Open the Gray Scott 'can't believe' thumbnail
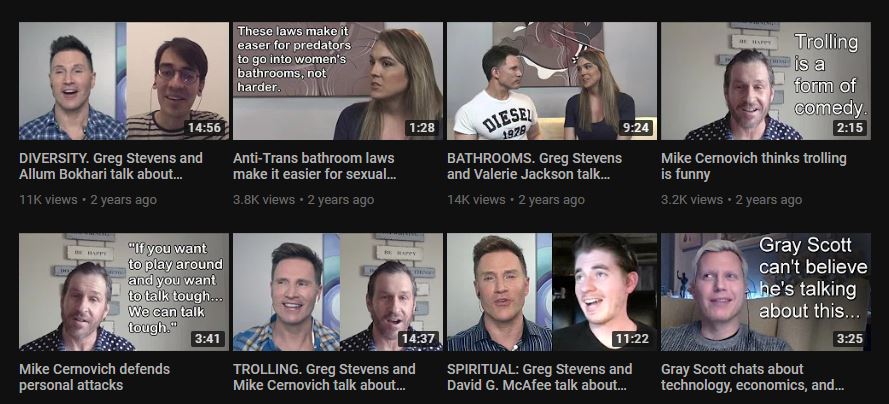The image size is (889, 404). [x=766, y=292]
